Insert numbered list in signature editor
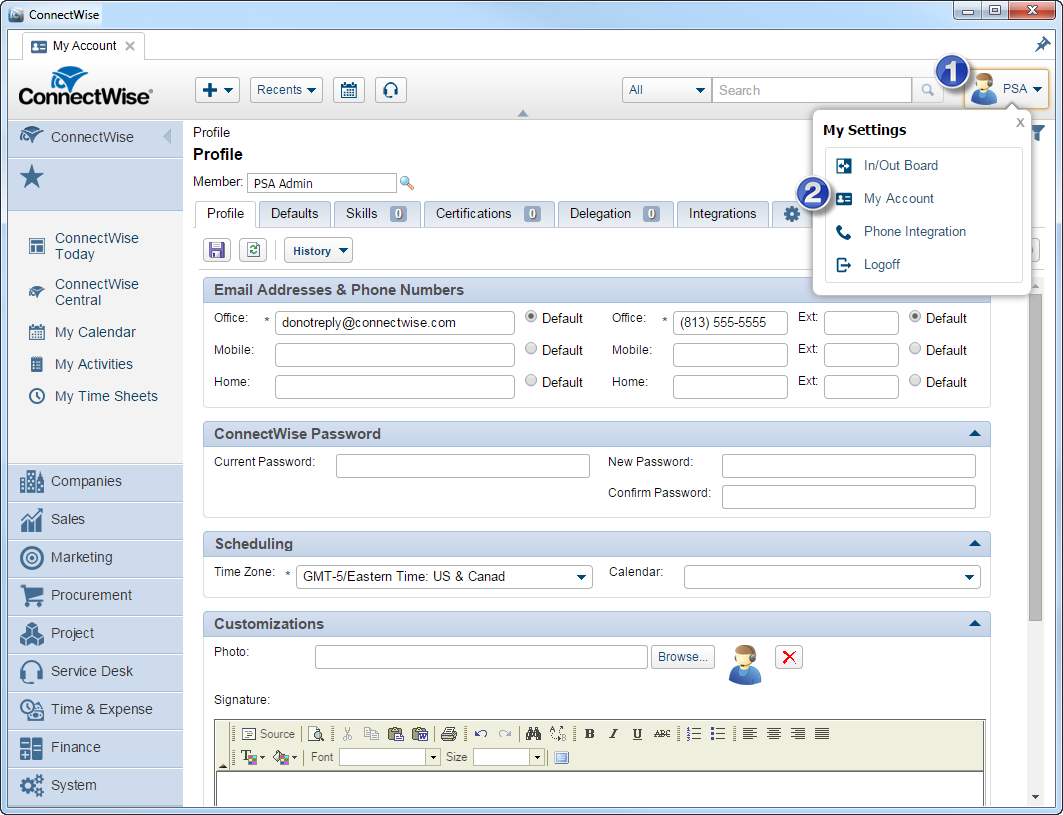 [x=694, y=734]
